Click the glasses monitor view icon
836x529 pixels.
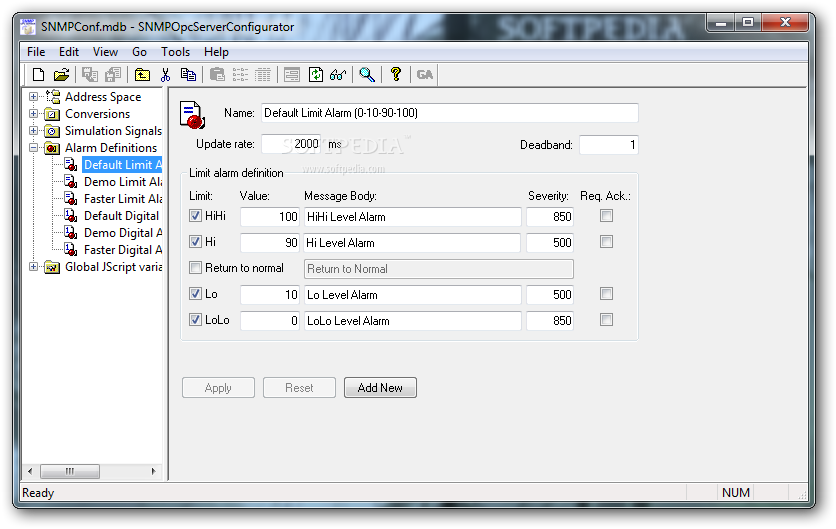coord(338,75)
